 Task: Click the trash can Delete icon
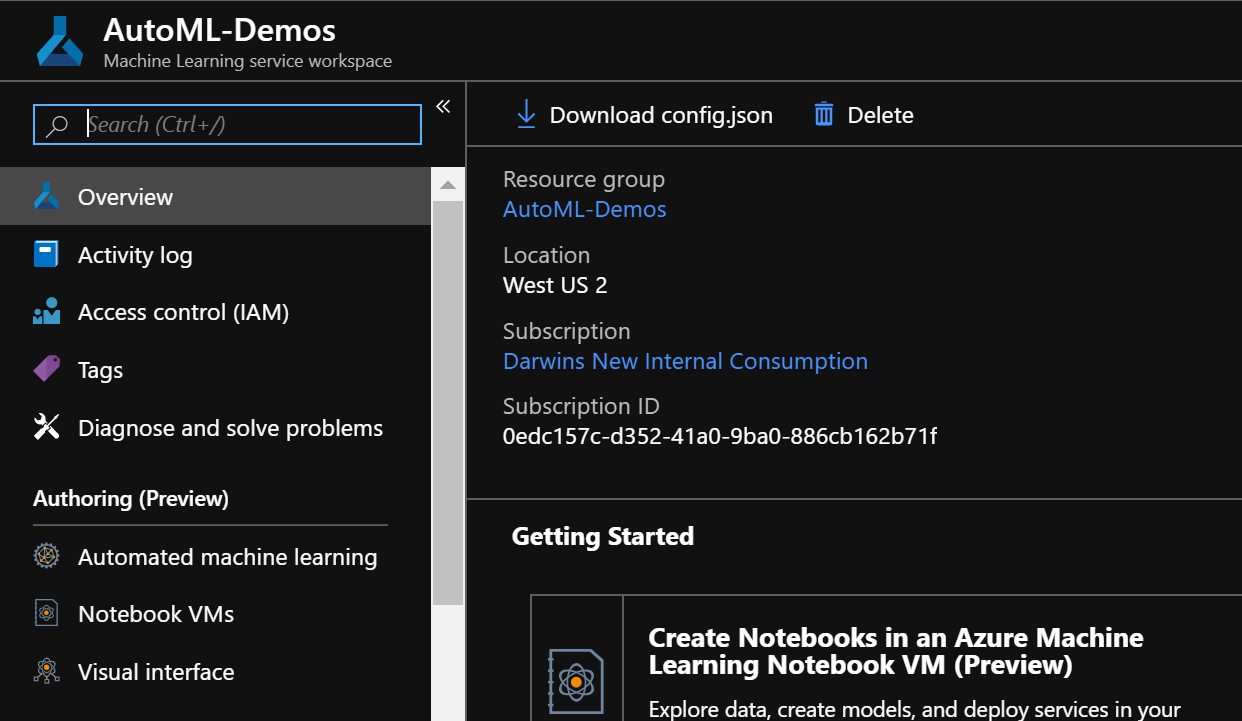click(824, 115)
